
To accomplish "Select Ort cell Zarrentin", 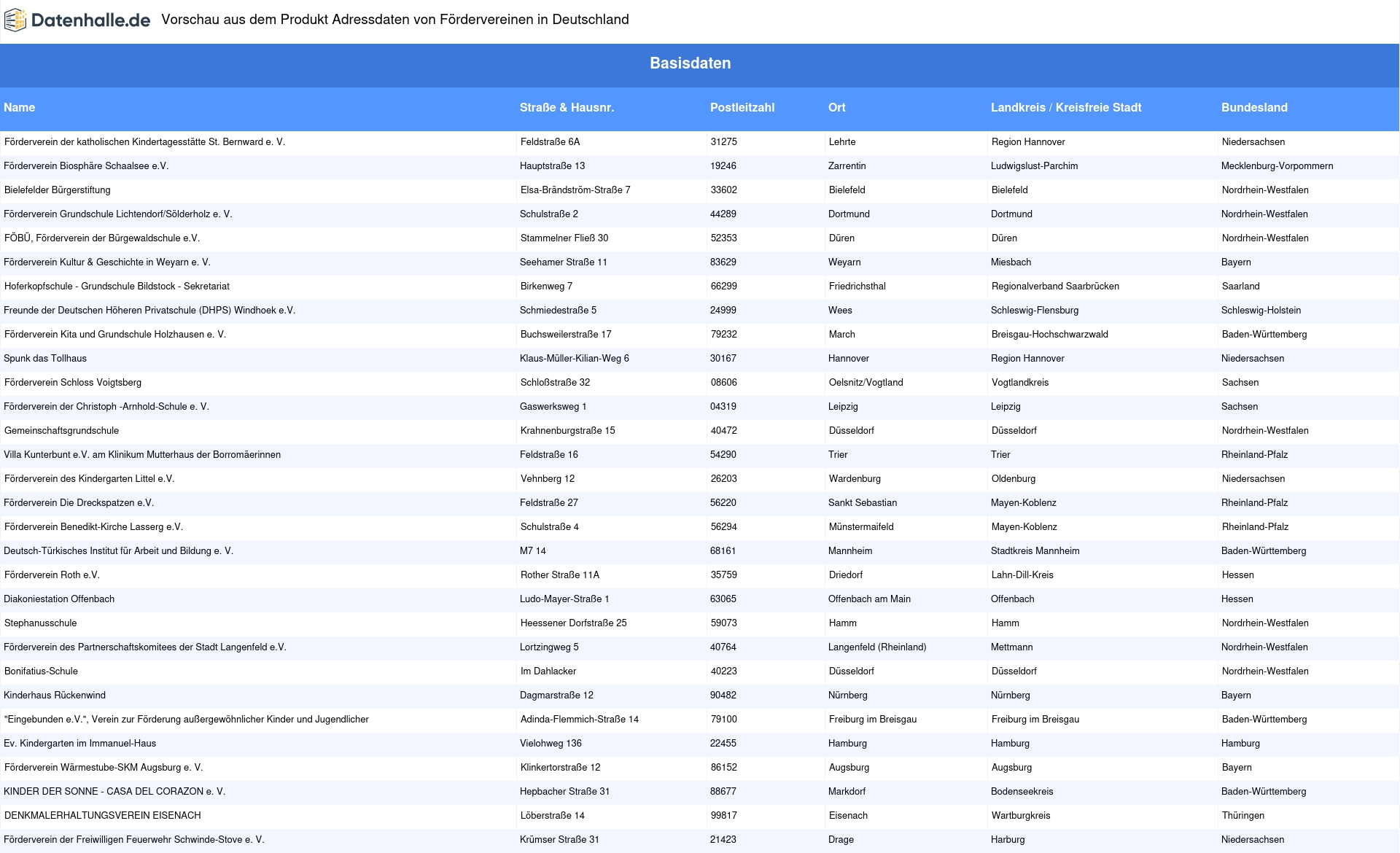I will [x=847, y=166].
